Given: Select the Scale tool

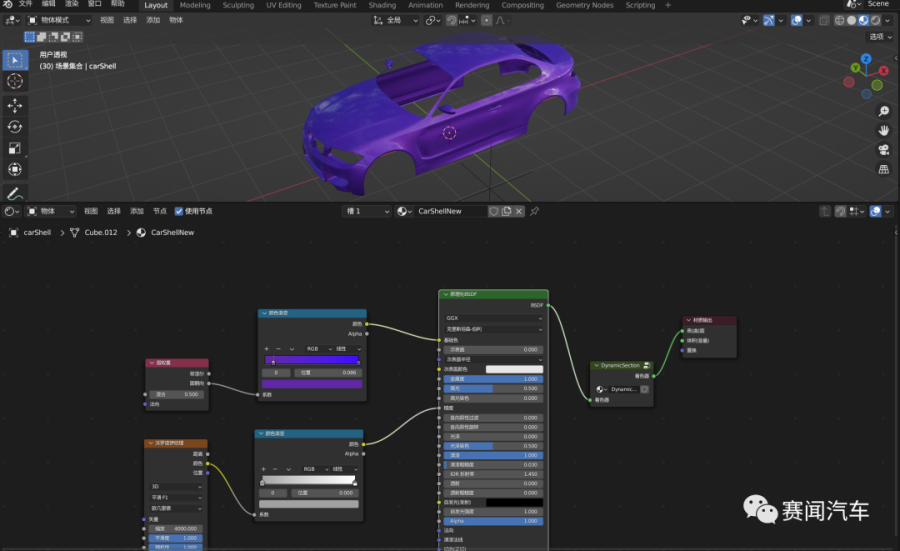Looking at the screenshot, I should 15,148.
